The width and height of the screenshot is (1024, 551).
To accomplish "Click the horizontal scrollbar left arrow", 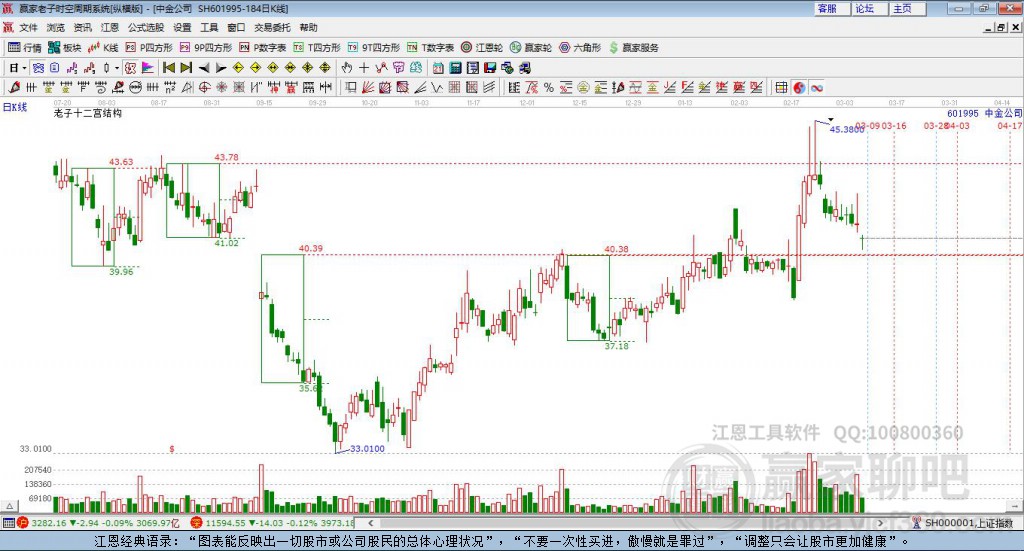I will tap(371, 523).
